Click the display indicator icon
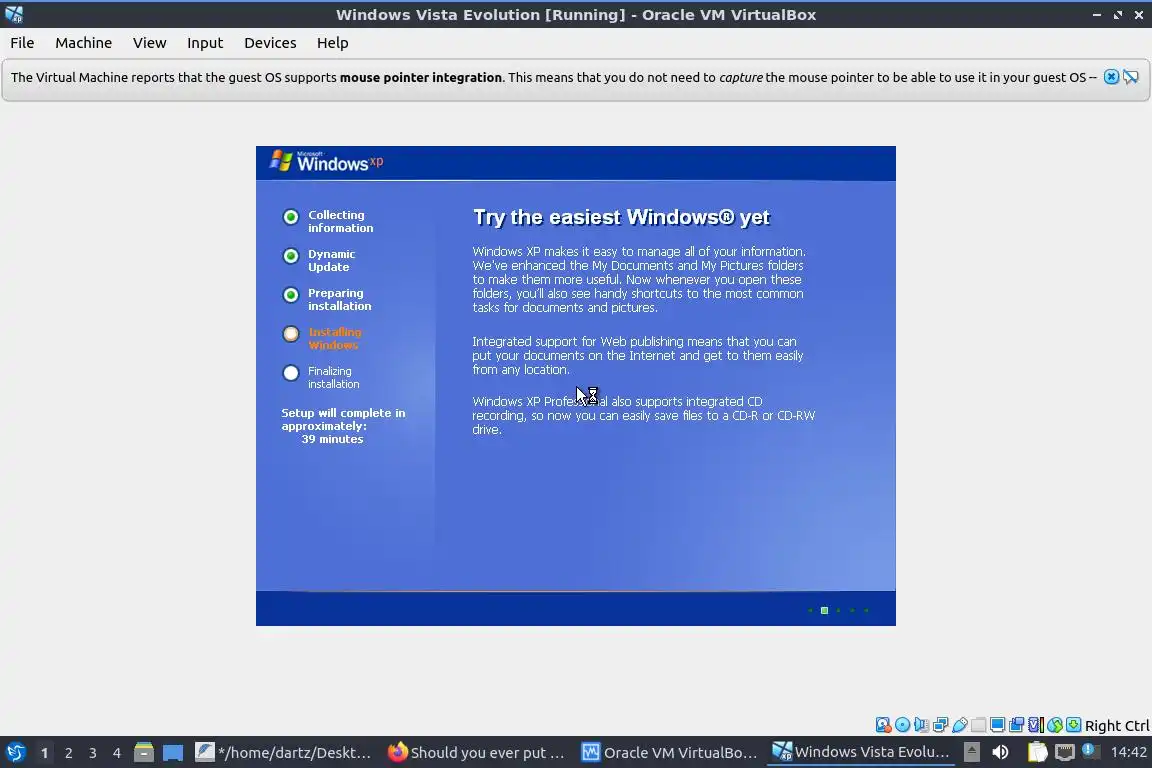 click(997, 725)
